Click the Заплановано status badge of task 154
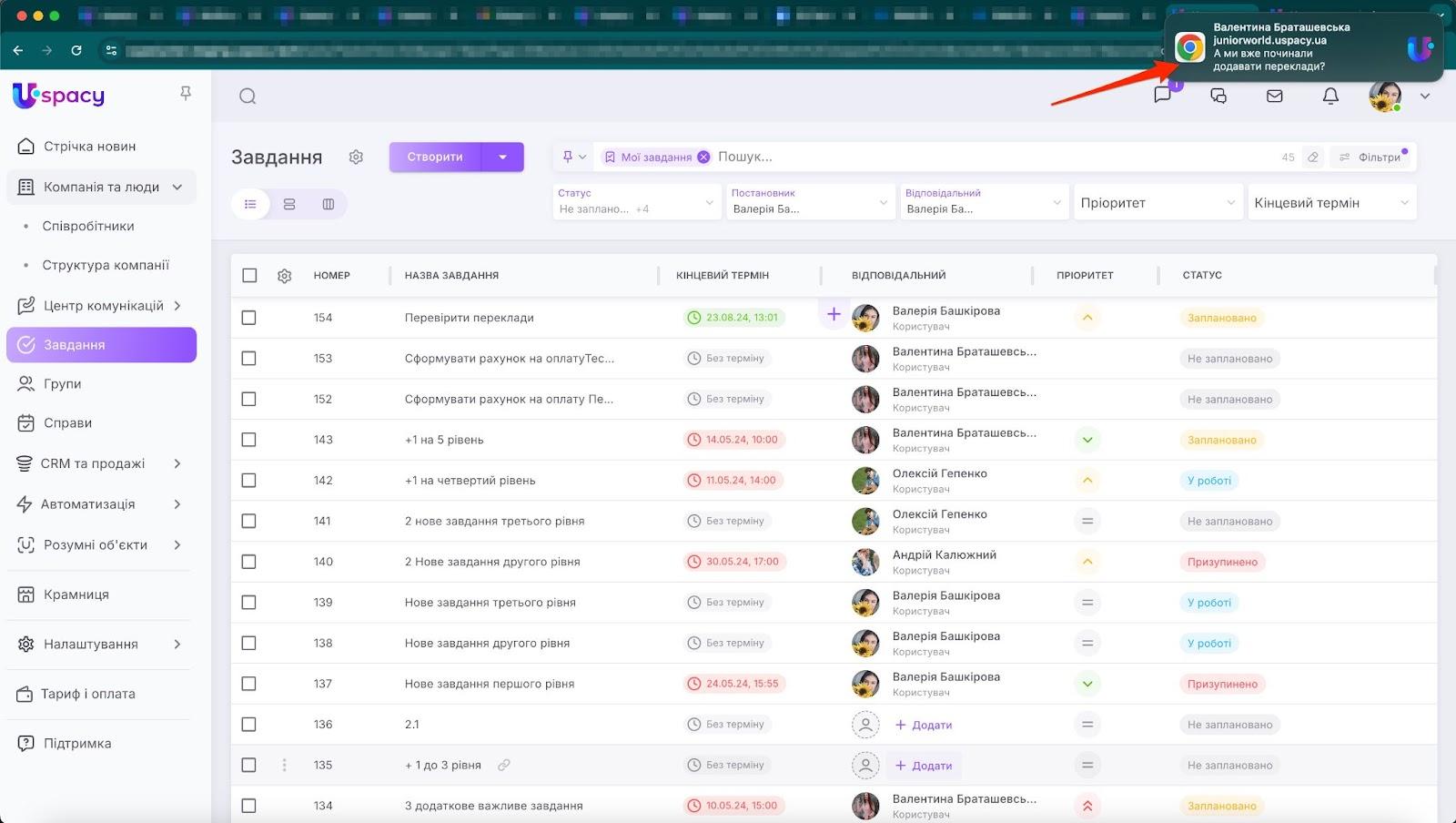The width and height of the screenshot is (1456, 823). (x=1221, y=318)
